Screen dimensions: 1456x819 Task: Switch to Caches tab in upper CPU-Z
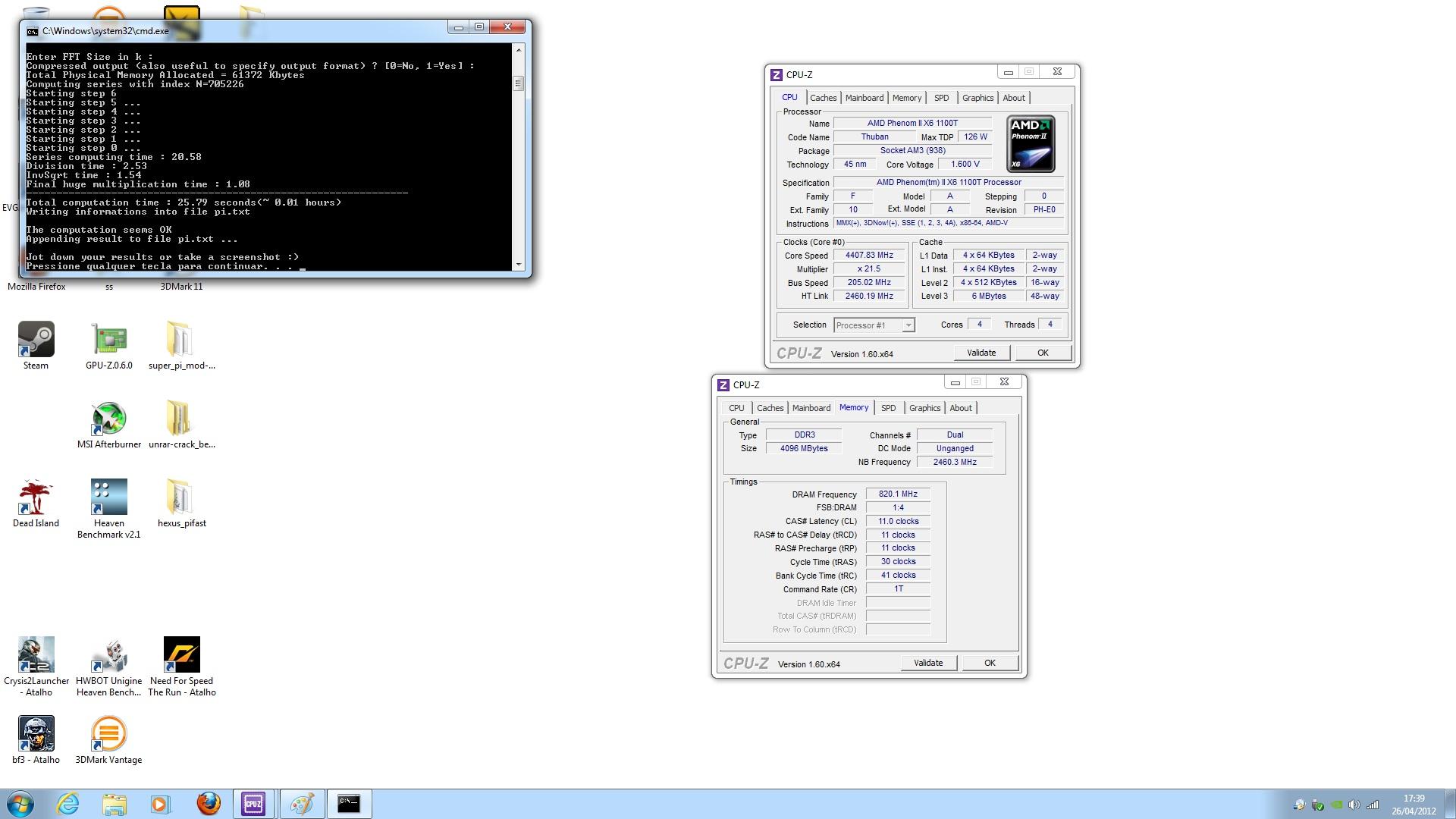(x=823, y=98)
